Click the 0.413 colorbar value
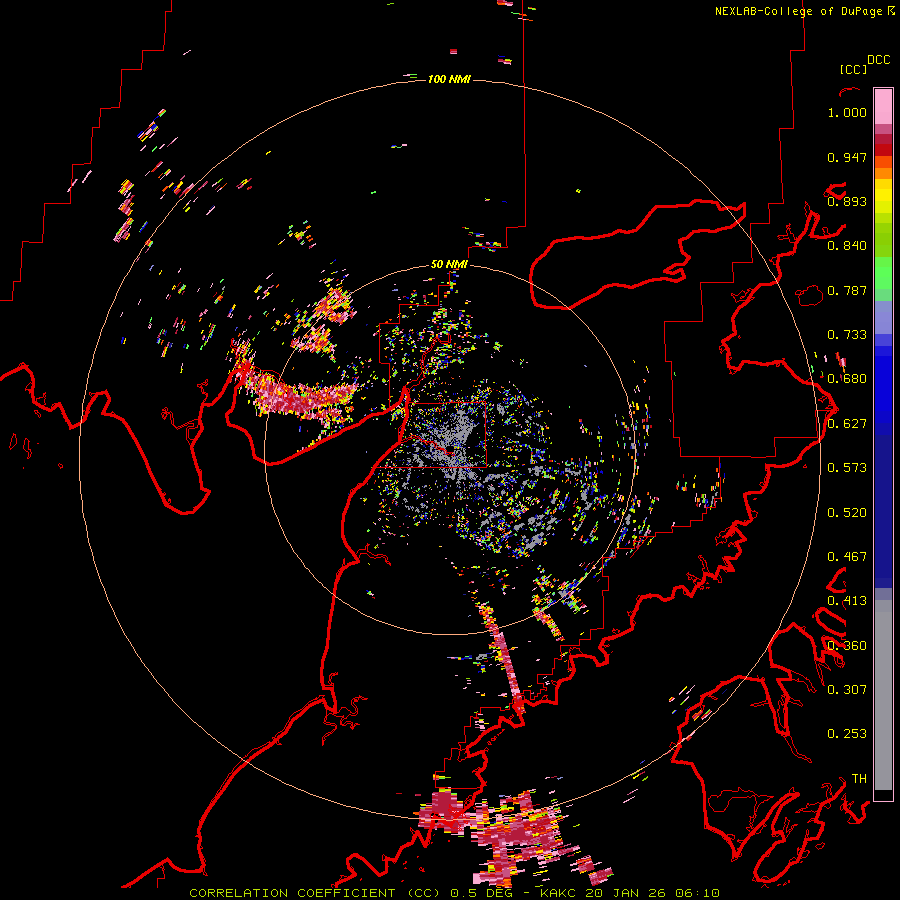 847,601
